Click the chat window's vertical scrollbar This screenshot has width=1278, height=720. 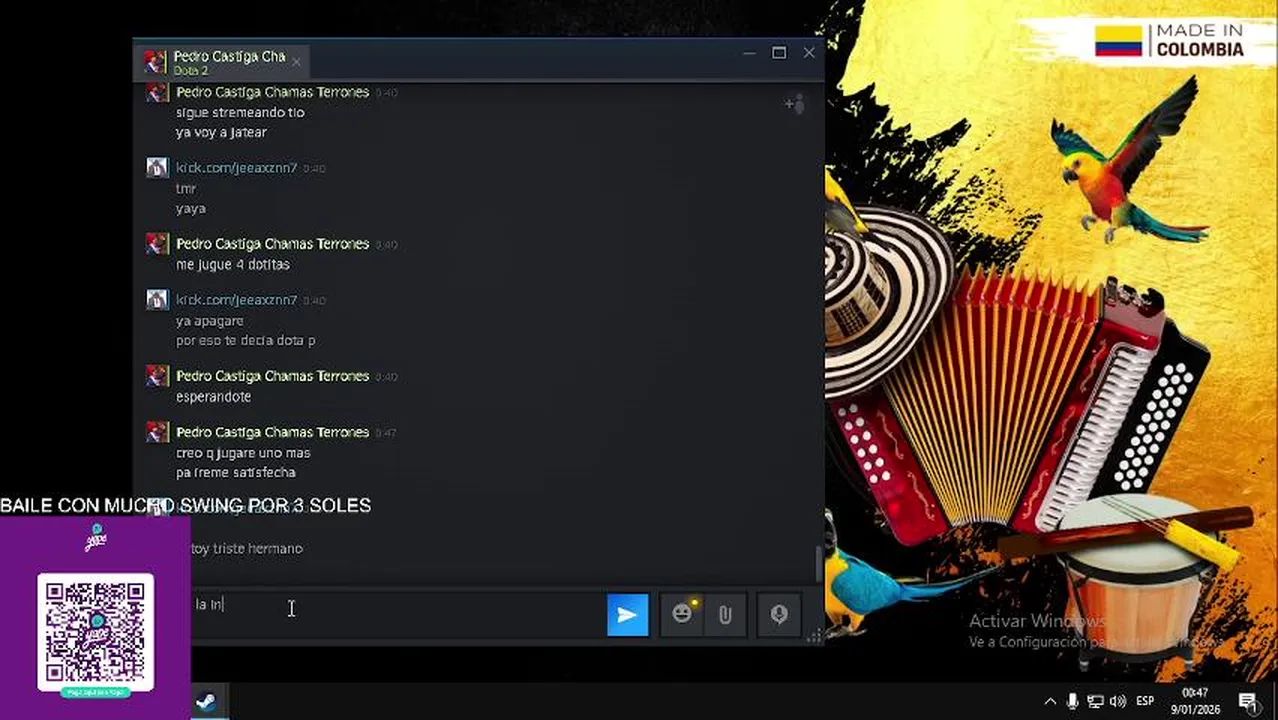point(819,563)
